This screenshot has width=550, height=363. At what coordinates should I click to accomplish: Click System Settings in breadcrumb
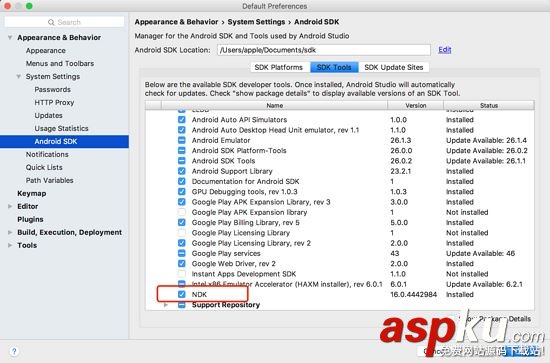[x=256, y=22]
